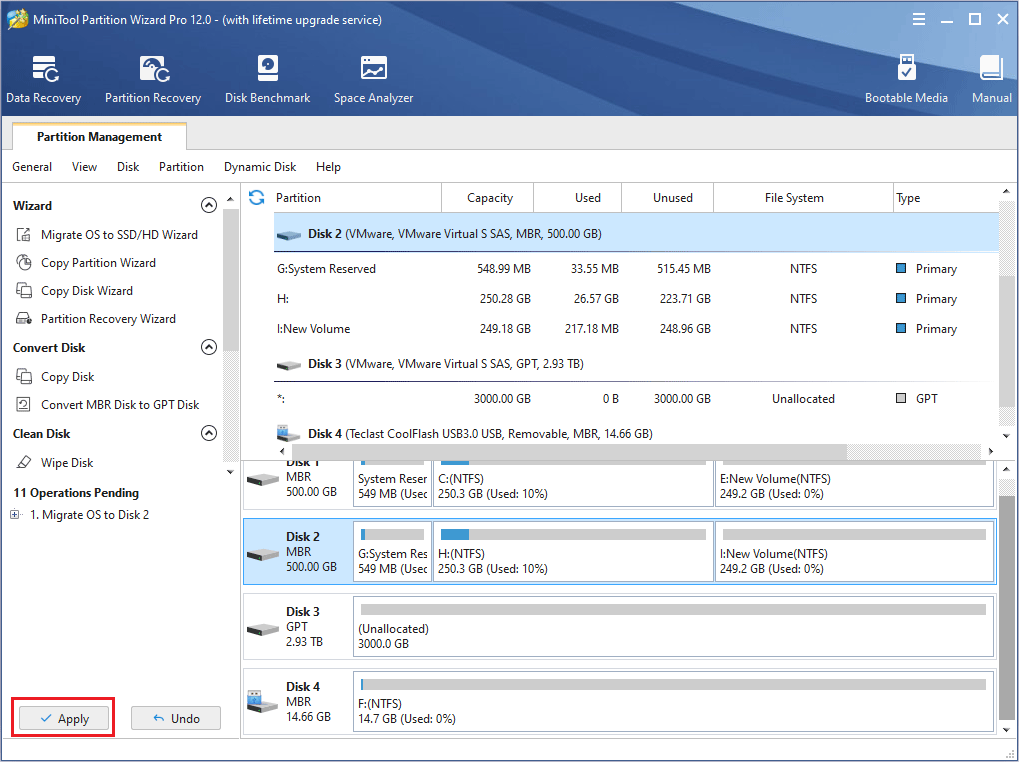
Task: Sort by the File System column header
Action: coord(803,197)
